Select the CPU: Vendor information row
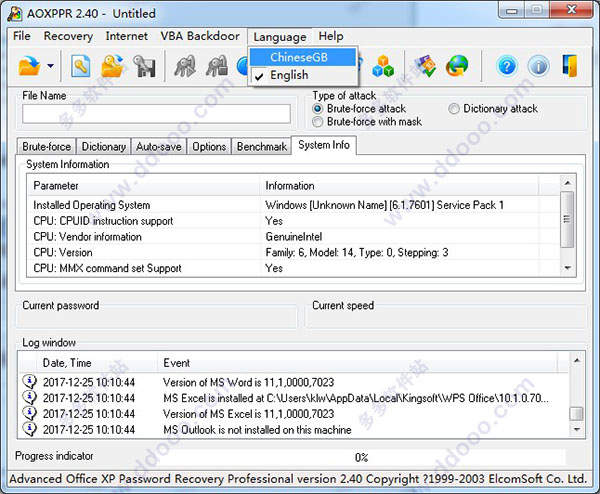600x494 pixels. click(293, 236)
